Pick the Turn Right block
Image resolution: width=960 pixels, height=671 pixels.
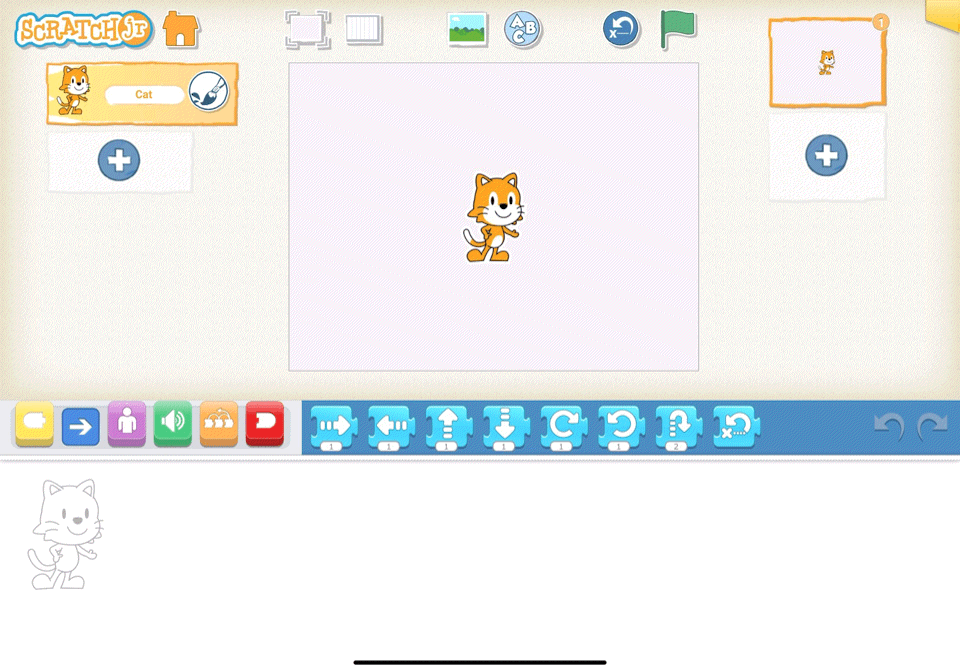[564, 427]
